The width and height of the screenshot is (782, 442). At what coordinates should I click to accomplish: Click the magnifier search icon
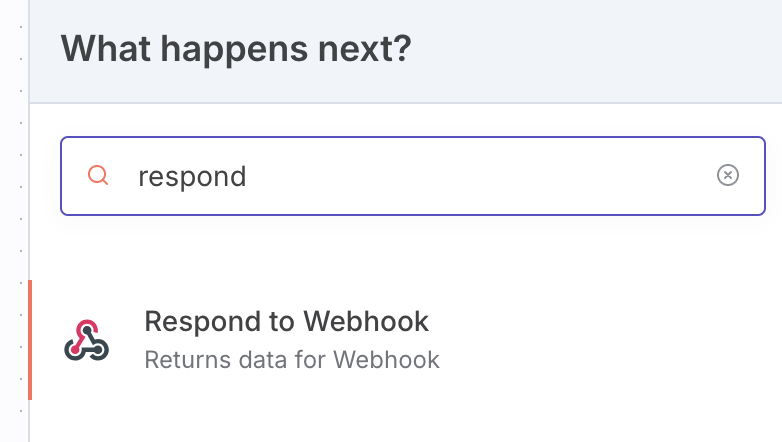click(x=98, y=176)
